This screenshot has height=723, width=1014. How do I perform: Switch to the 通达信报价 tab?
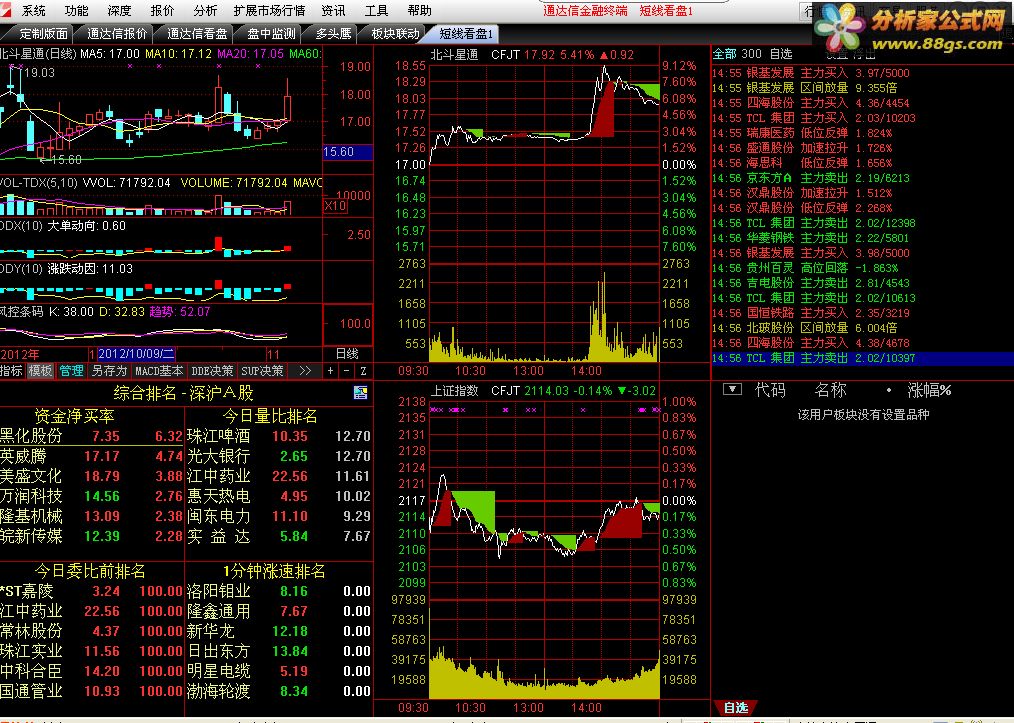[117, 34]
